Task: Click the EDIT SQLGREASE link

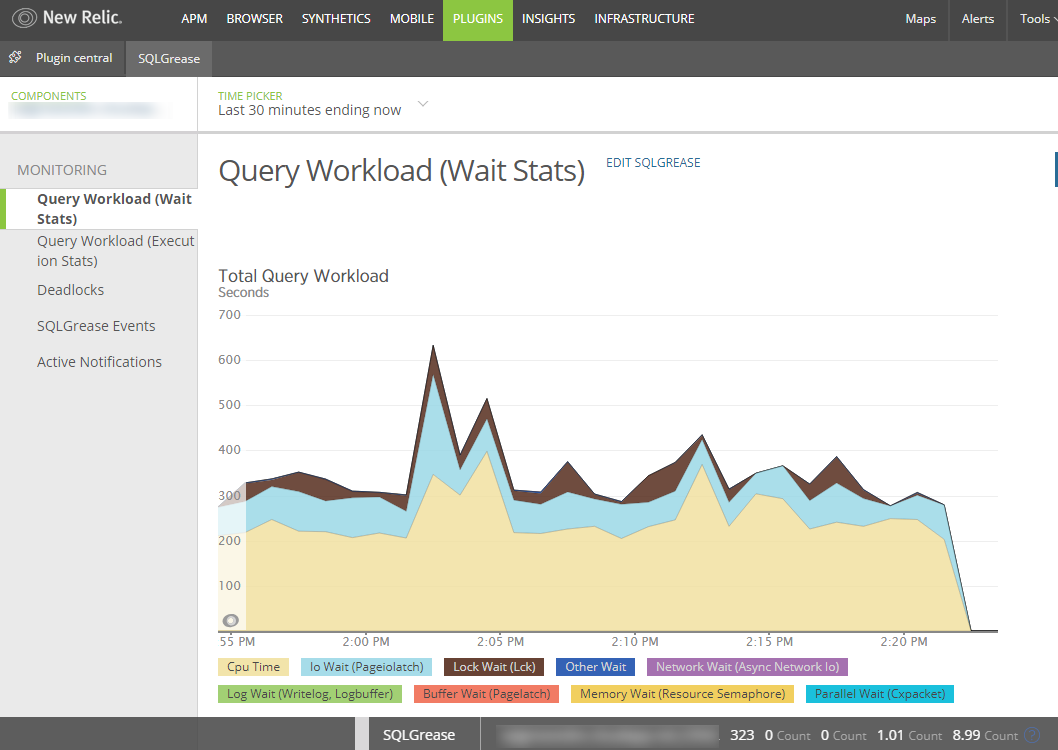Action: tap(652, 163)
